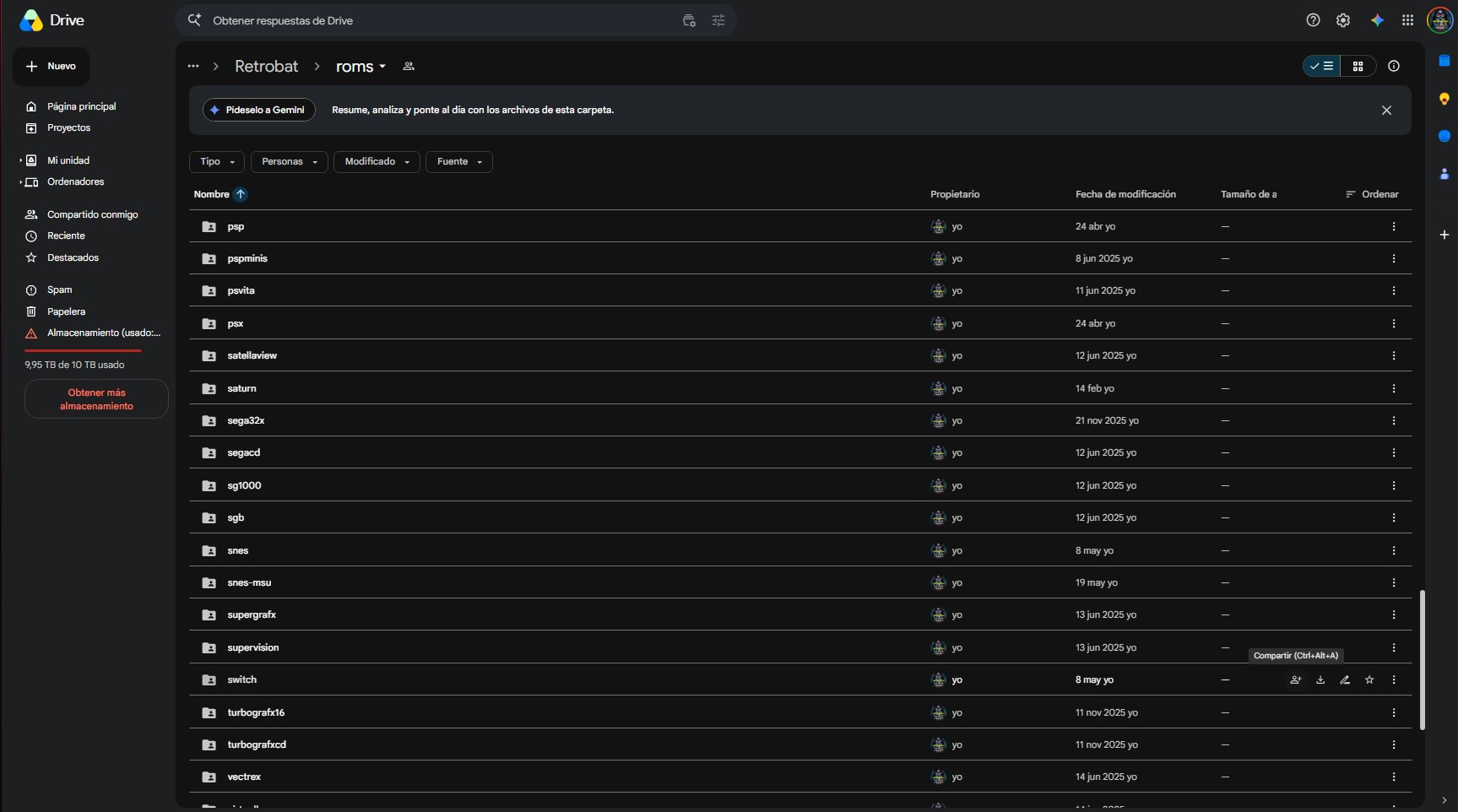Open more actions for snes folder
This screenshot has height=812, width=1458.
[1394, 550]
